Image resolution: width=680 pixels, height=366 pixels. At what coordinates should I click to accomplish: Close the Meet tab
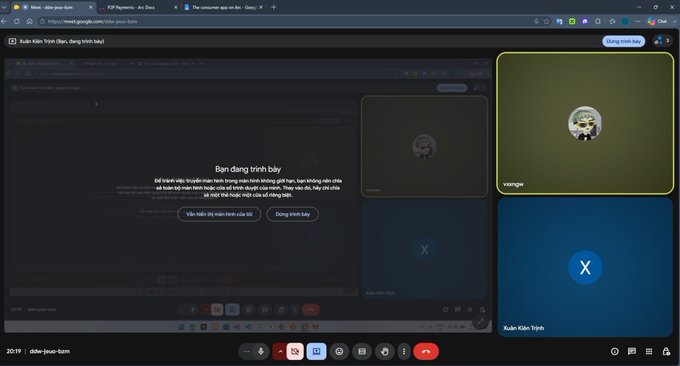(x=91, y=7)
